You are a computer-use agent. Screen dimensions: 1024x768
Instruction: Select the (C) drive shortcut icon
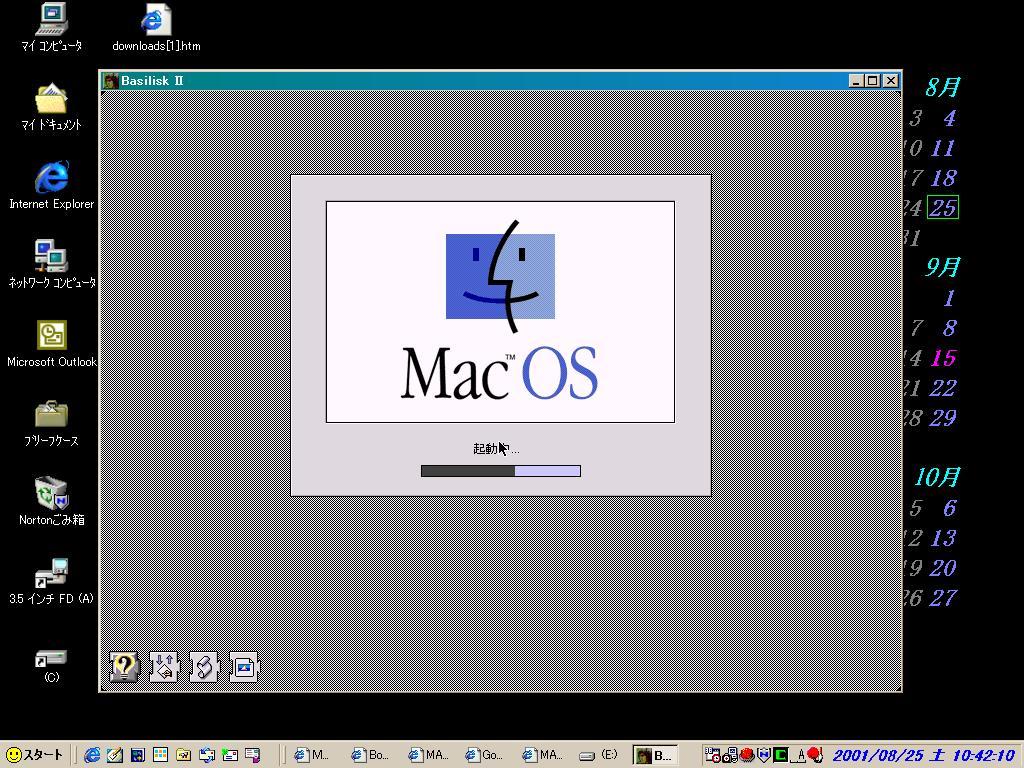[x=52, y=666]
